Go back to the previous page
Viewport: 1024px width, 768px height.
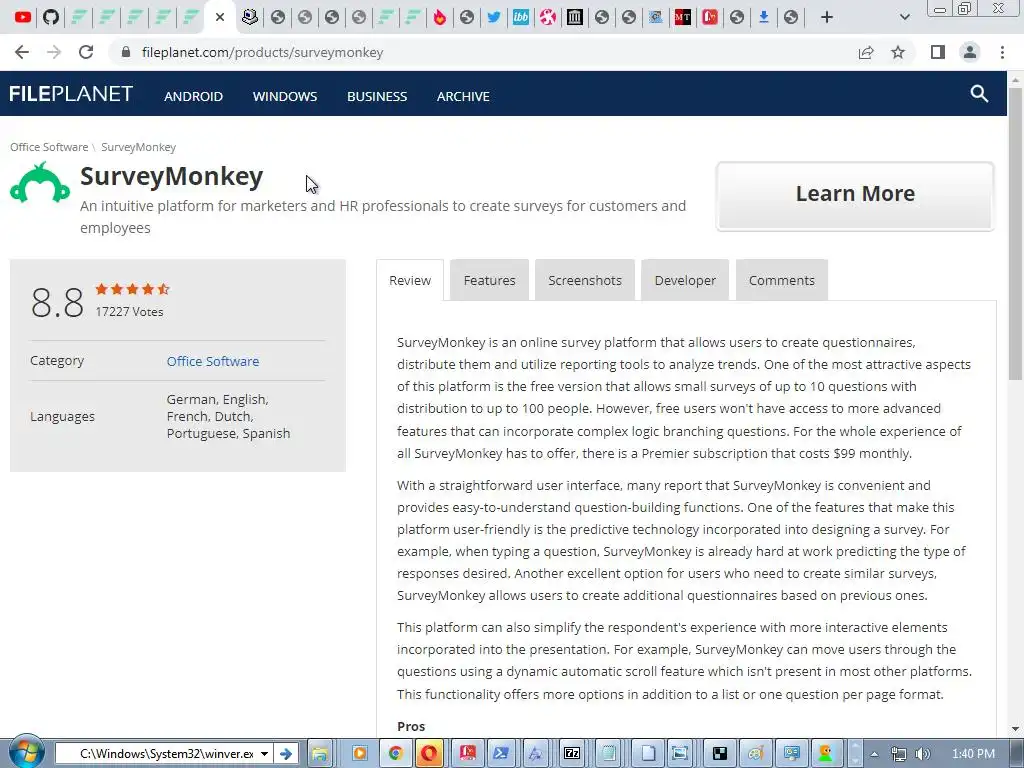point(22,52)
